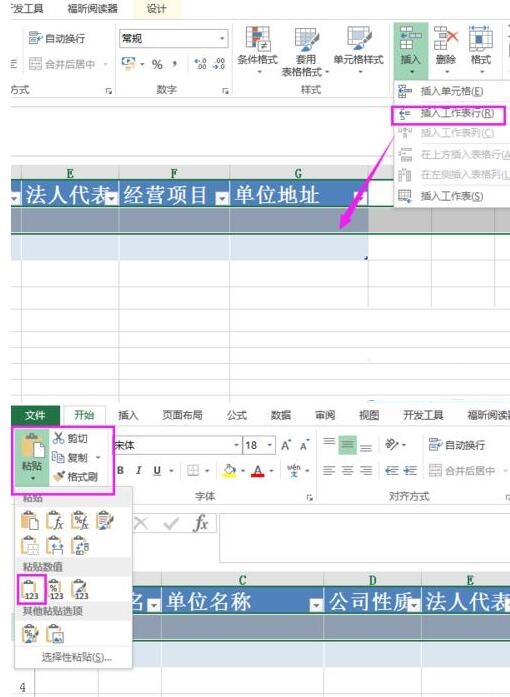Click the increase font size A icon

pyautogui.click(x=285, y=445)
